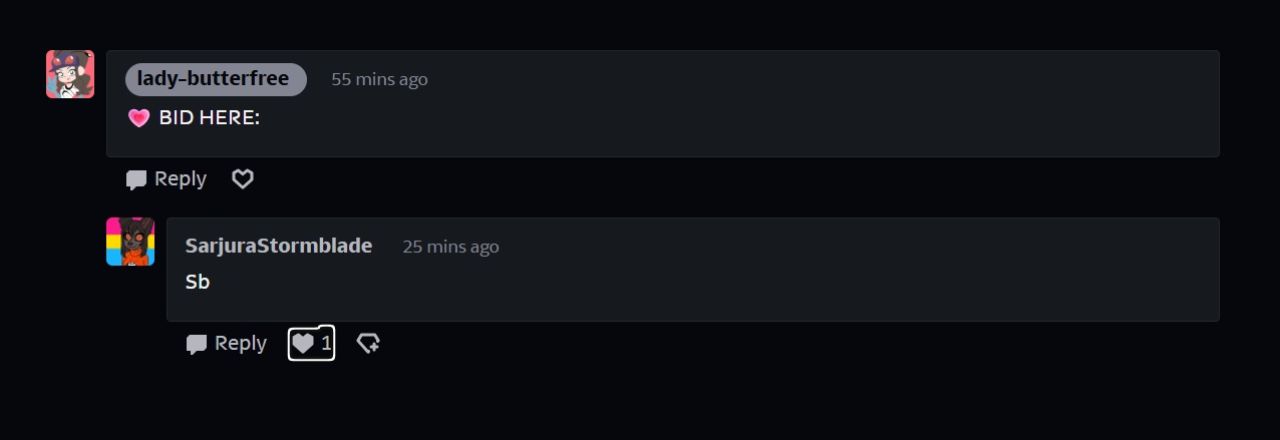
Task: Open SarjuraStormblade's avatar picture
Action: coord(130,242)
